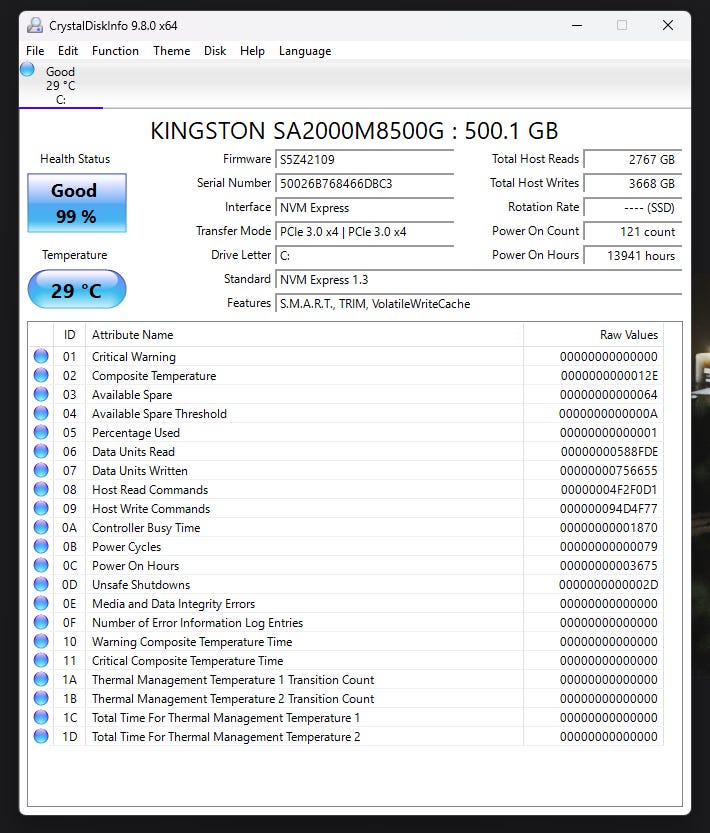Click the Drive Letter field C:
710x833 pixels.
[x=364, y=256]
